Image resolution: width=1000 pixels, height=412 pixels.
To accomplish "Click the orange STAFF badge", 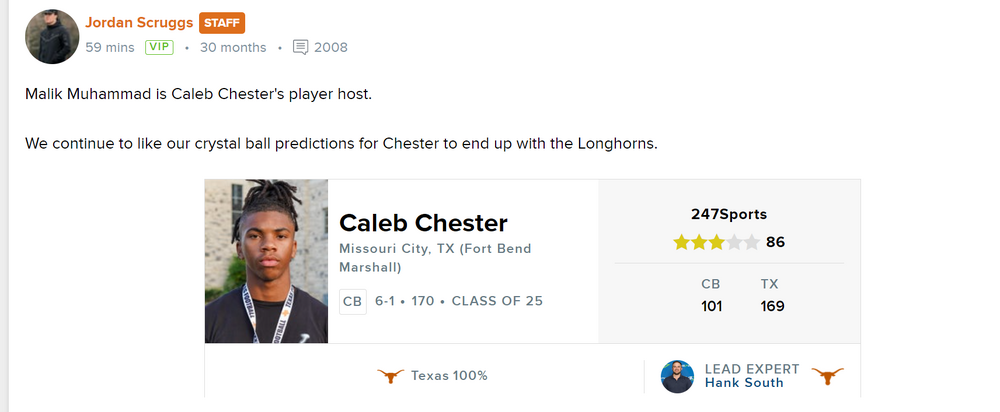I will click(222, 23).
